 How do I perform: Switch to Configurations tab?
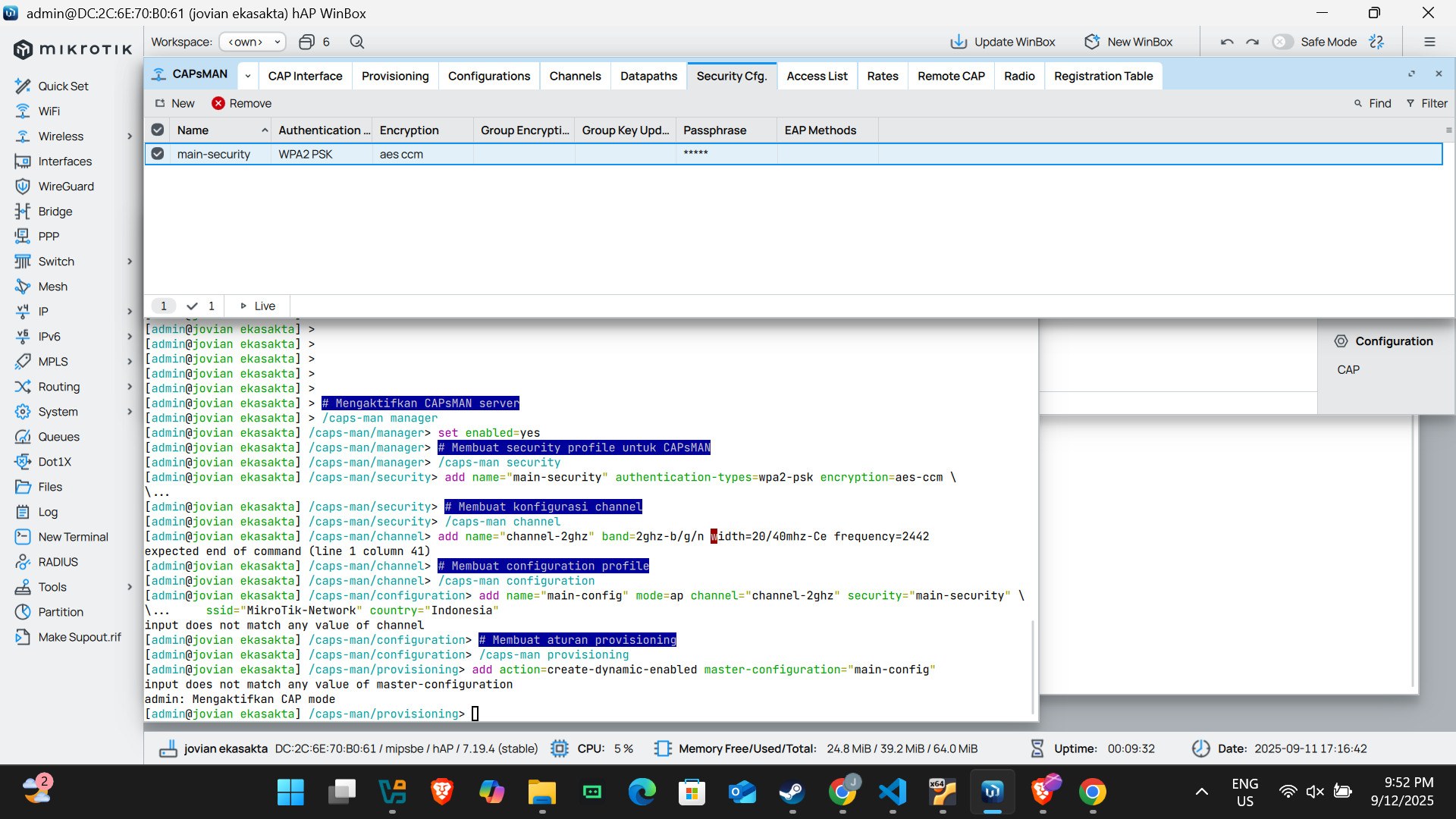[489, 76]
